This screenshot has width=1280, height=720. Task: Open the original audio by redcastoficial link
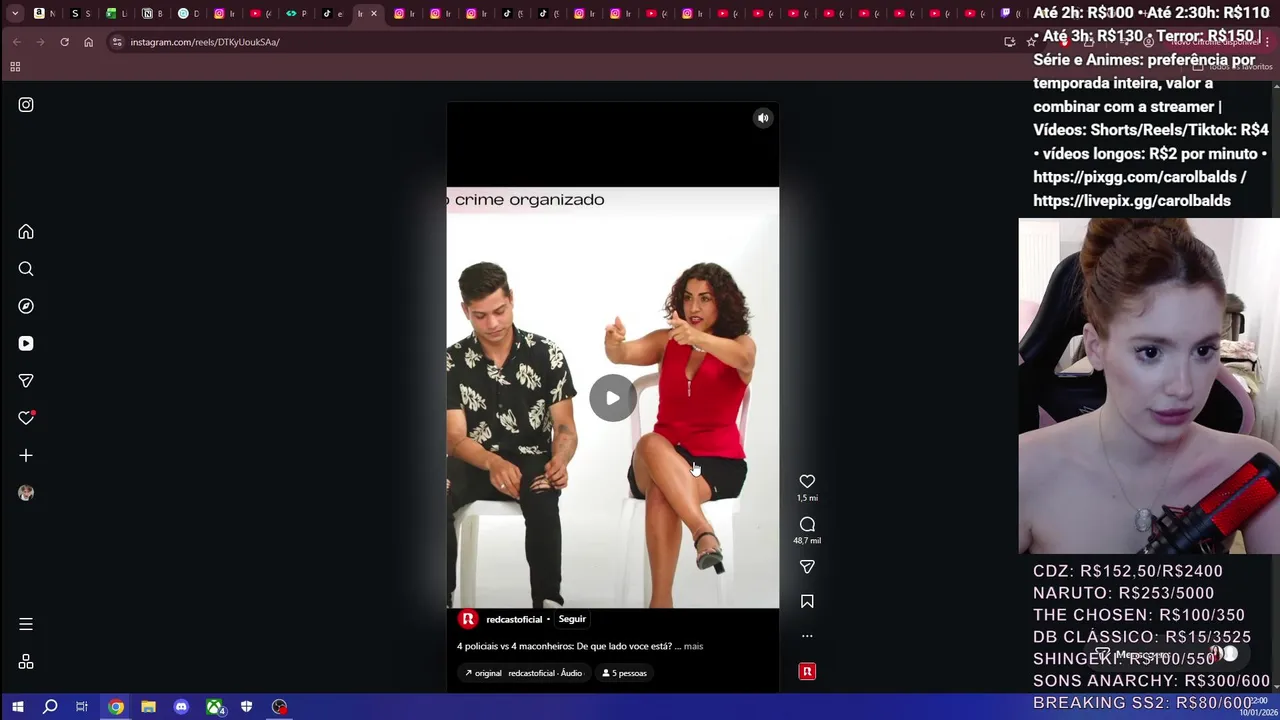(524, 673)
